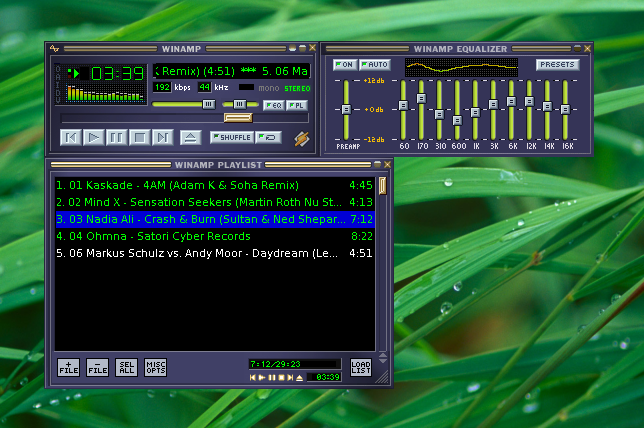The height and width of the screenshot is (428, 644).
Task: Open file with the large Eject button
Action: pyautogui.click(x=191, y=138)
